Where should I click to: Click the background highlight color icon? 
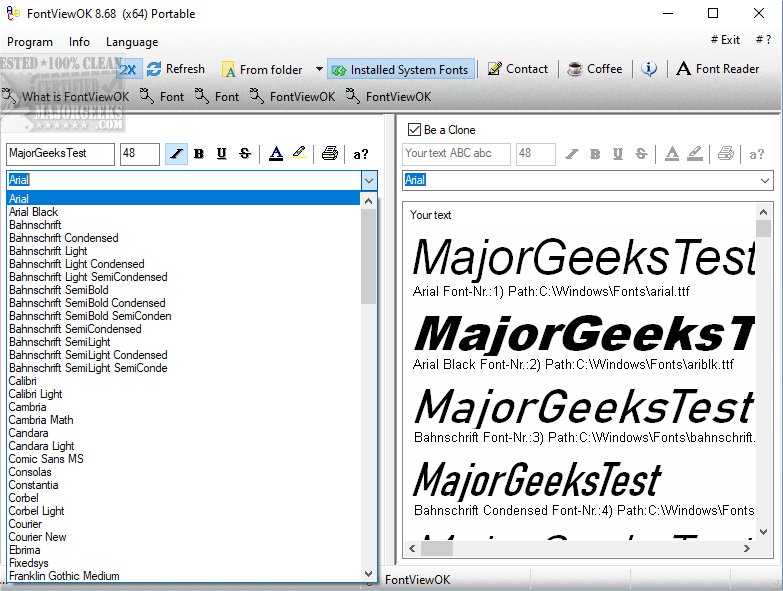pyautogui.click(x=299, y=154)
